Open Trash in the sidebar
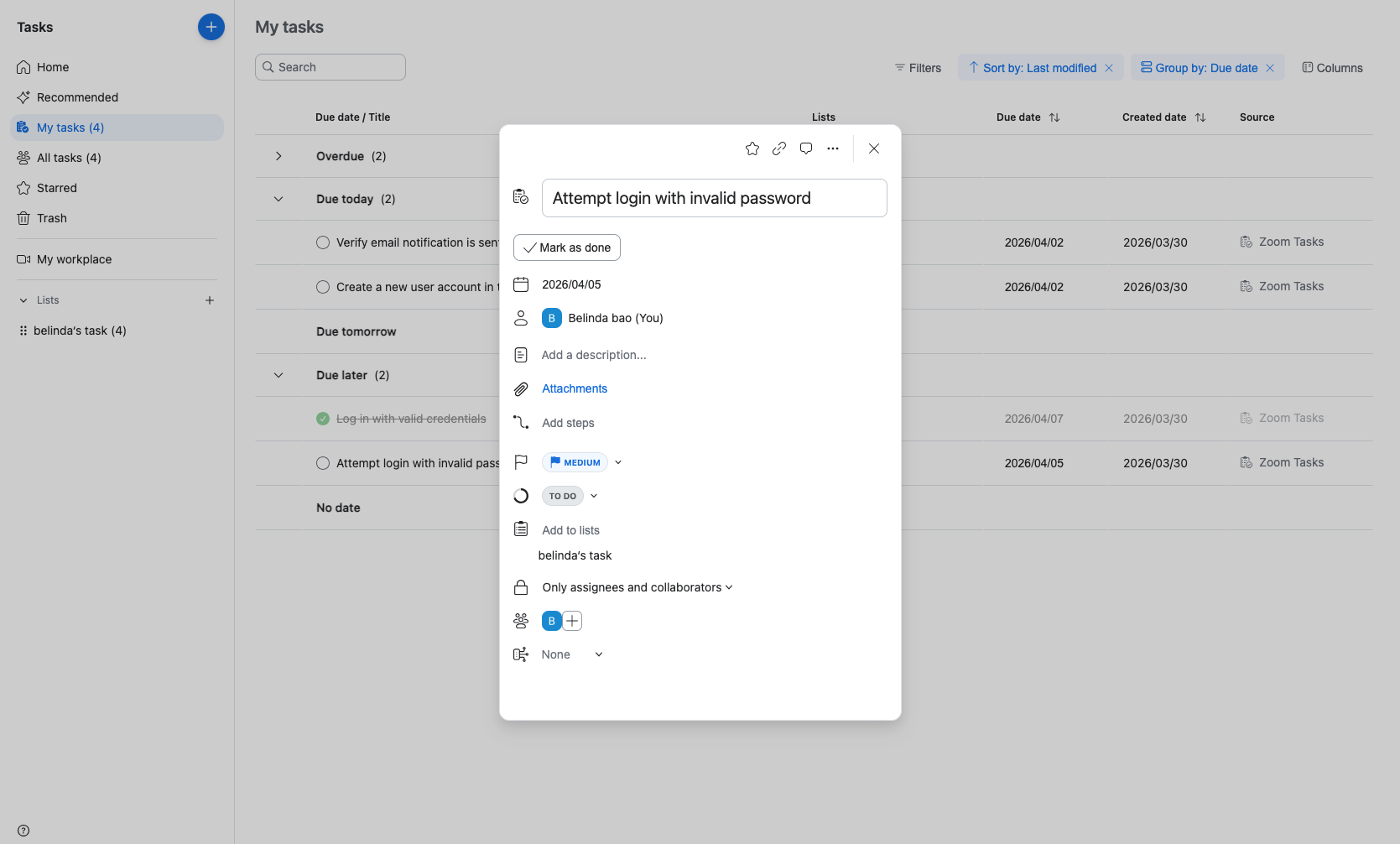 click(x=117, y=218)
